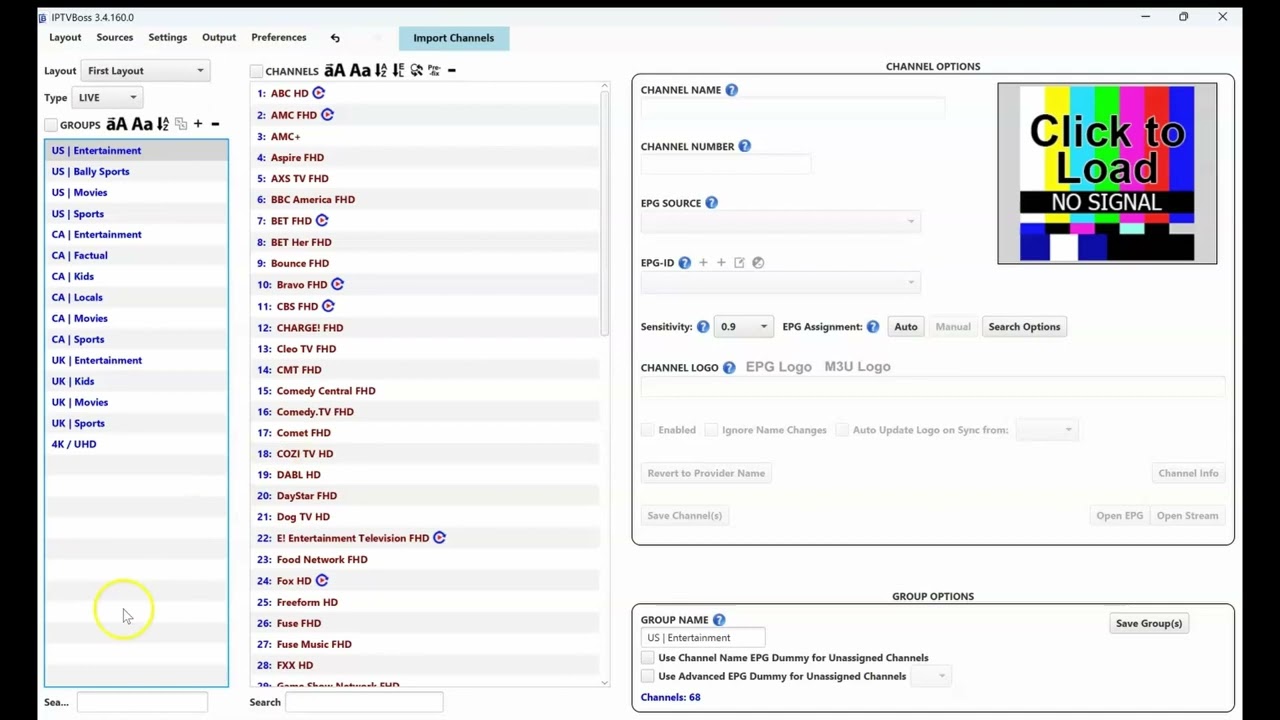Select the 4K / UHD group
Viewport: 1280px width, 720px height.
point(136,445)
